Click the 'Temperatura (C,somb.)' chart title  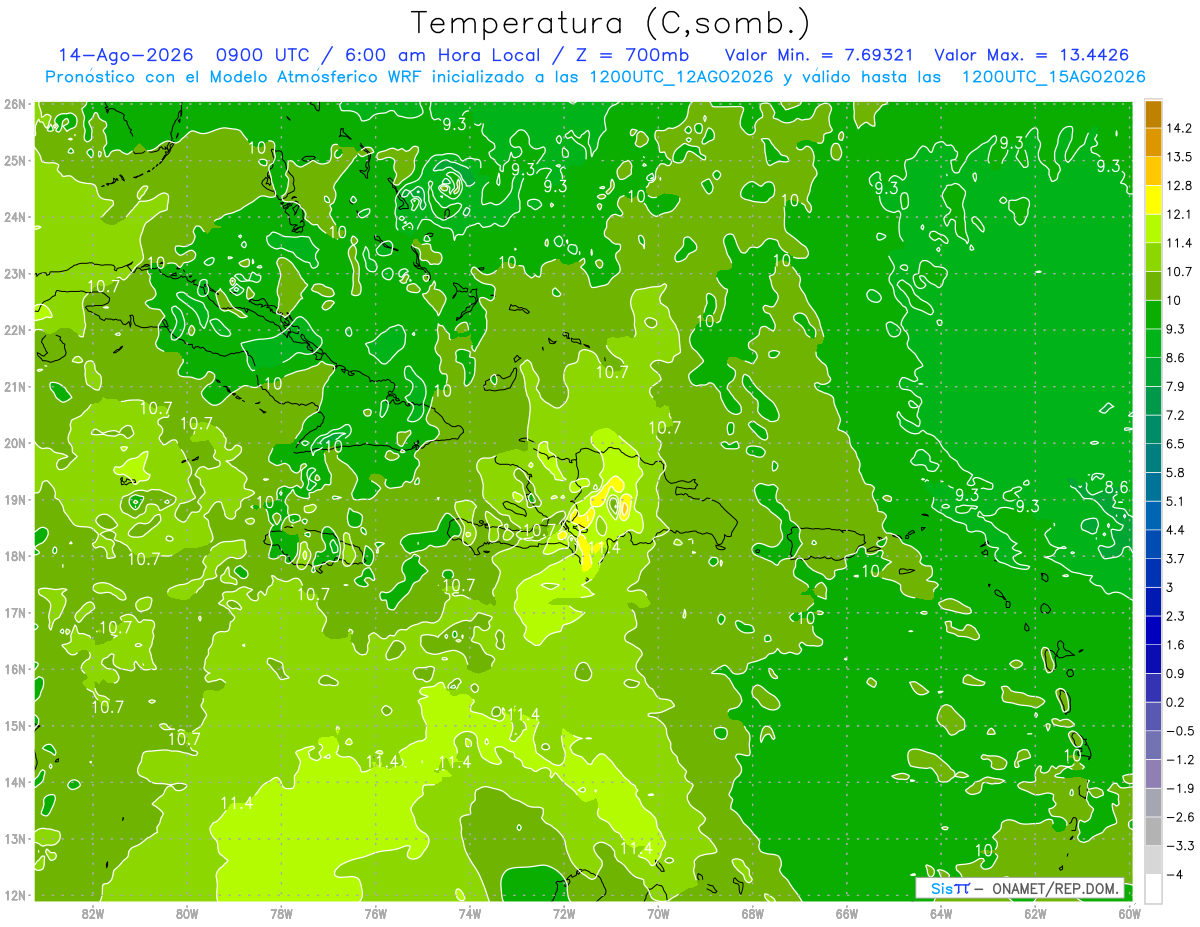click(611, 23)
